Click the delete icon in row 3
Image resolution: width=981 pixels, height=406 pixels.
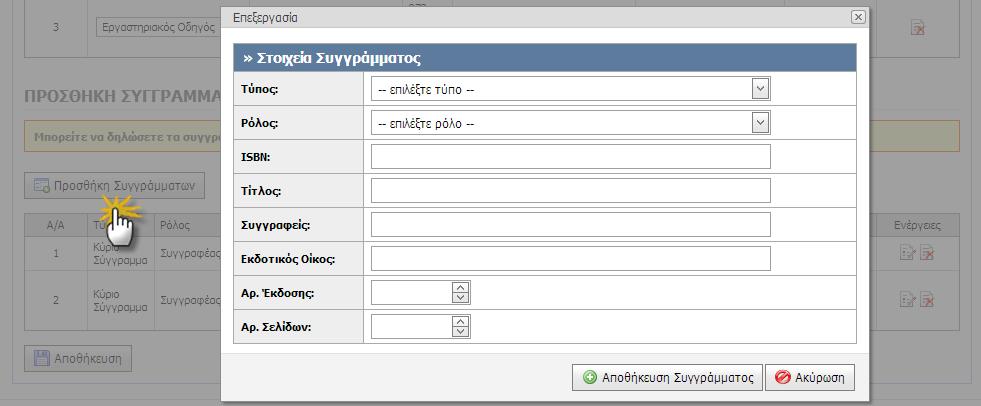918,28
